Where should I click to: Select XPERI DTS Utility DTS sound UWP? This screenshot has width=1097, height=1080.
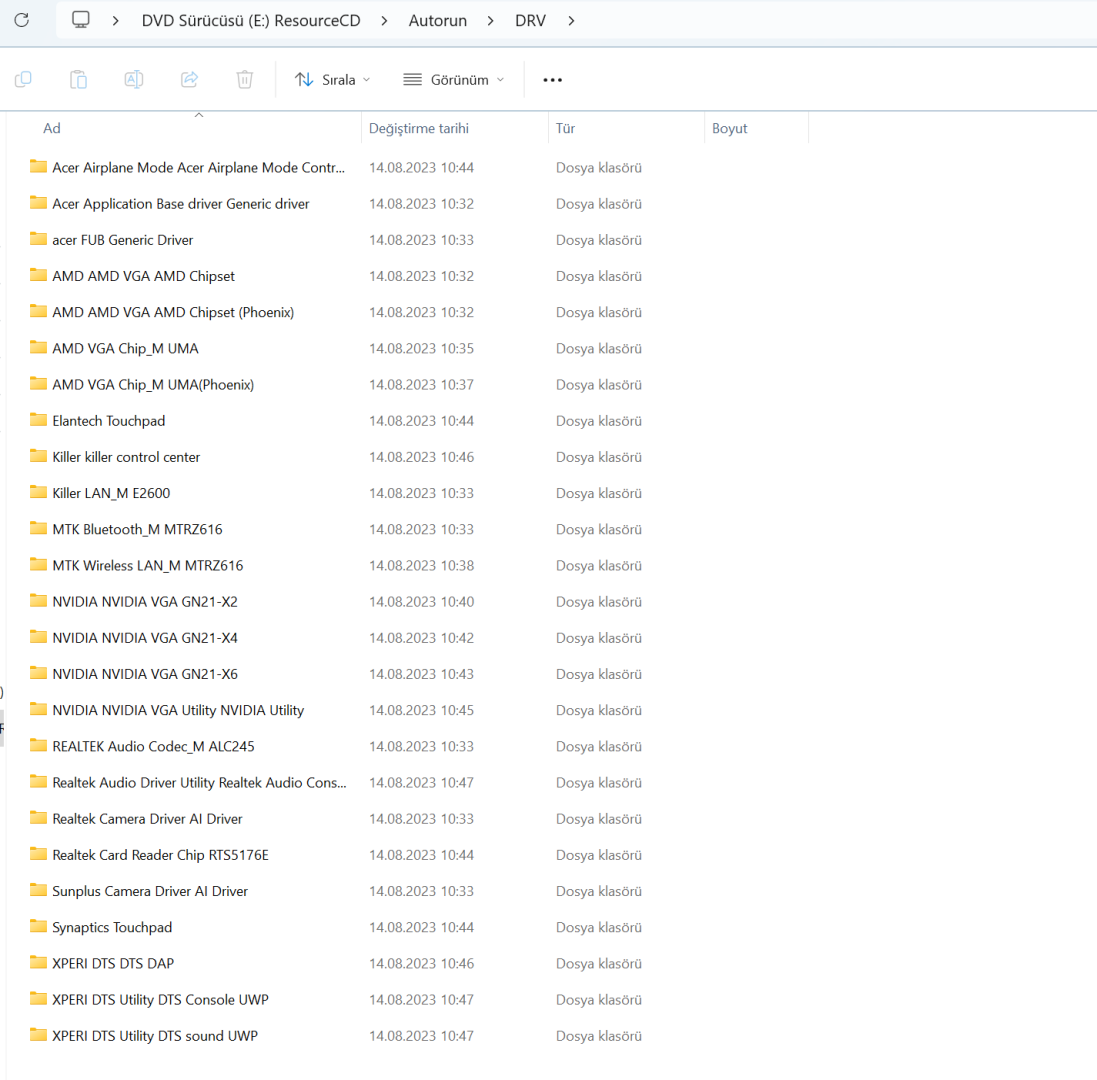[155, 1036]
